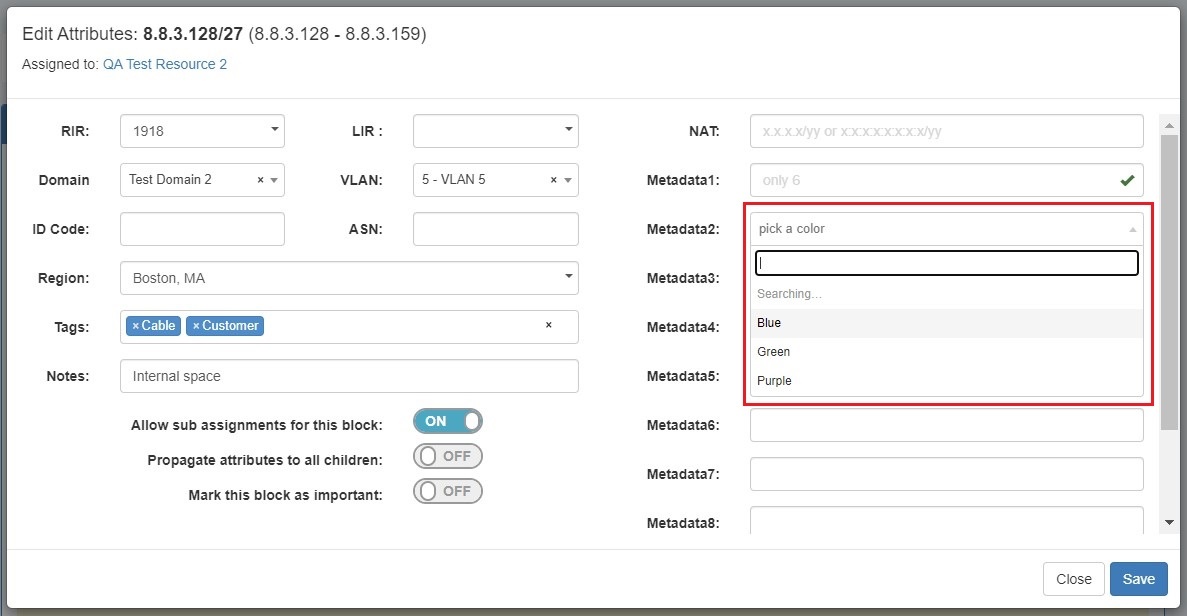Turn off sub assignments toggle
The image size is (1187, 616).
point(447,421)
